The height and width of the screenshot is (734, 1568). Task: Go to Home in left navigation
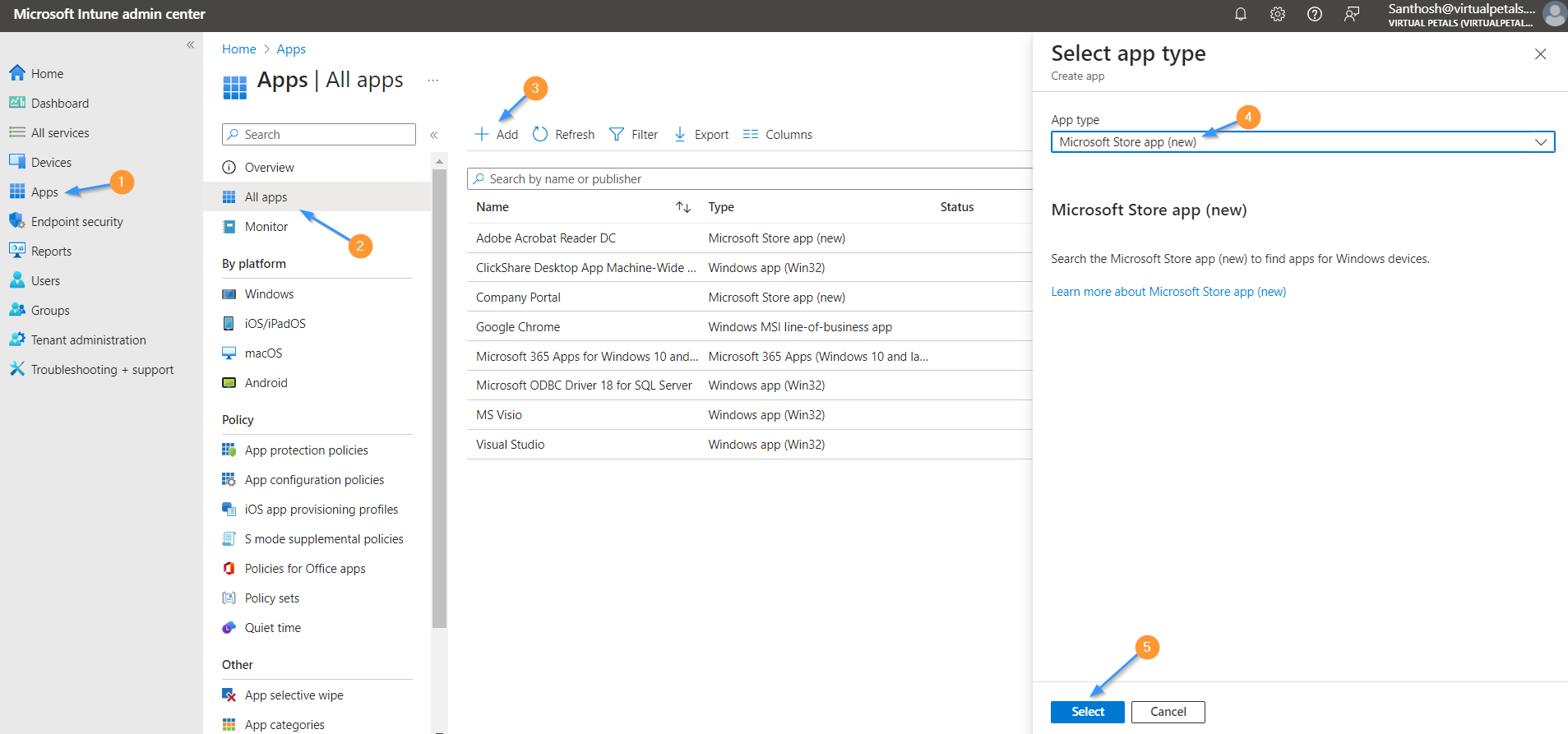(47, 74)
